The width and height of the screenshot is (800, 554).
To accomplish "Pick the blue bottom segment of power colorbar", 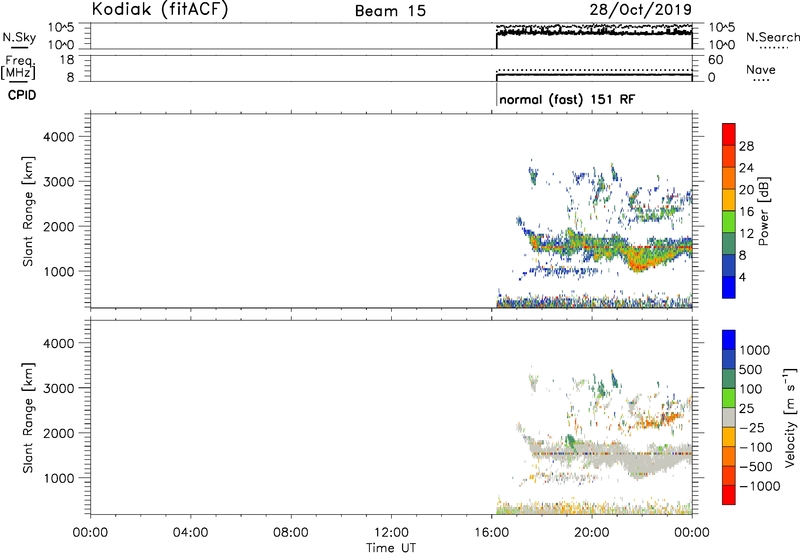I will coord(729,287).
